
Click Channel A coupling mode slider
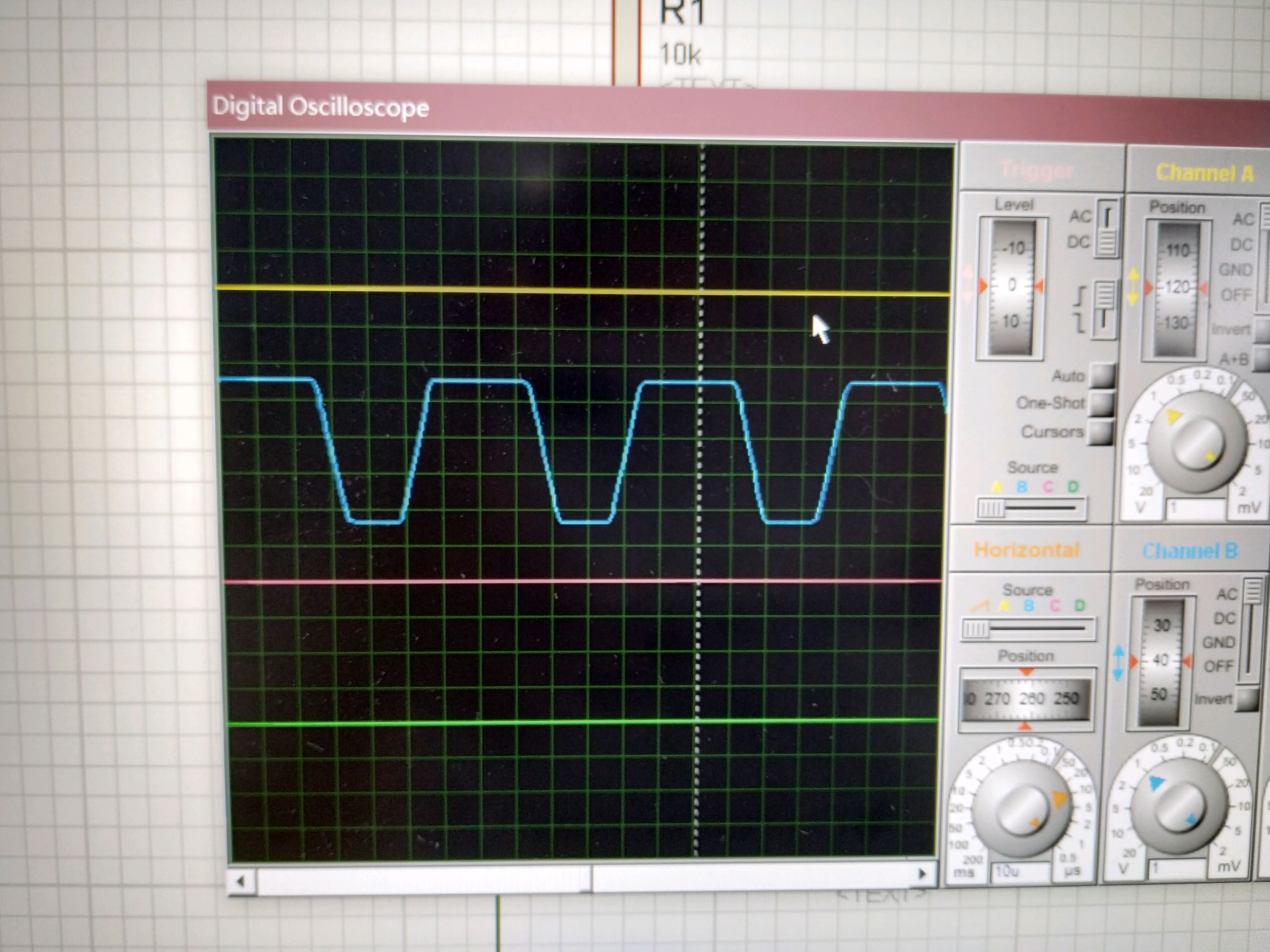tap(1264, 258)
